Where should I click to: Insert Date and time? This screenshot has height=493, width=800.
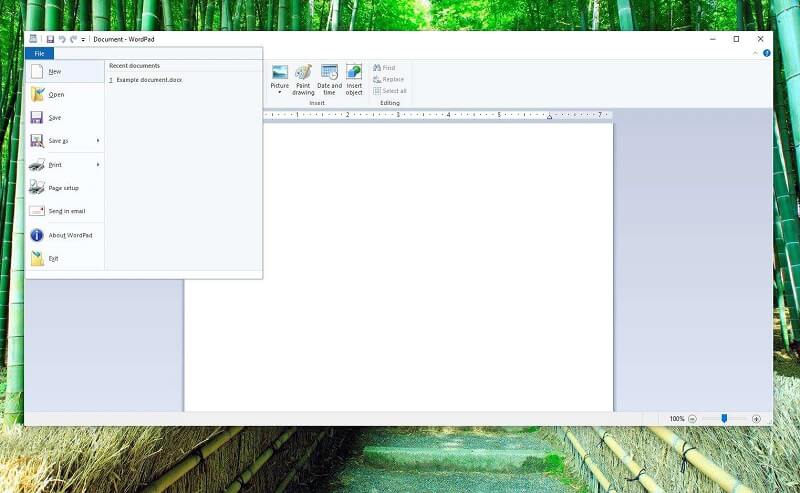coord(330,80)
